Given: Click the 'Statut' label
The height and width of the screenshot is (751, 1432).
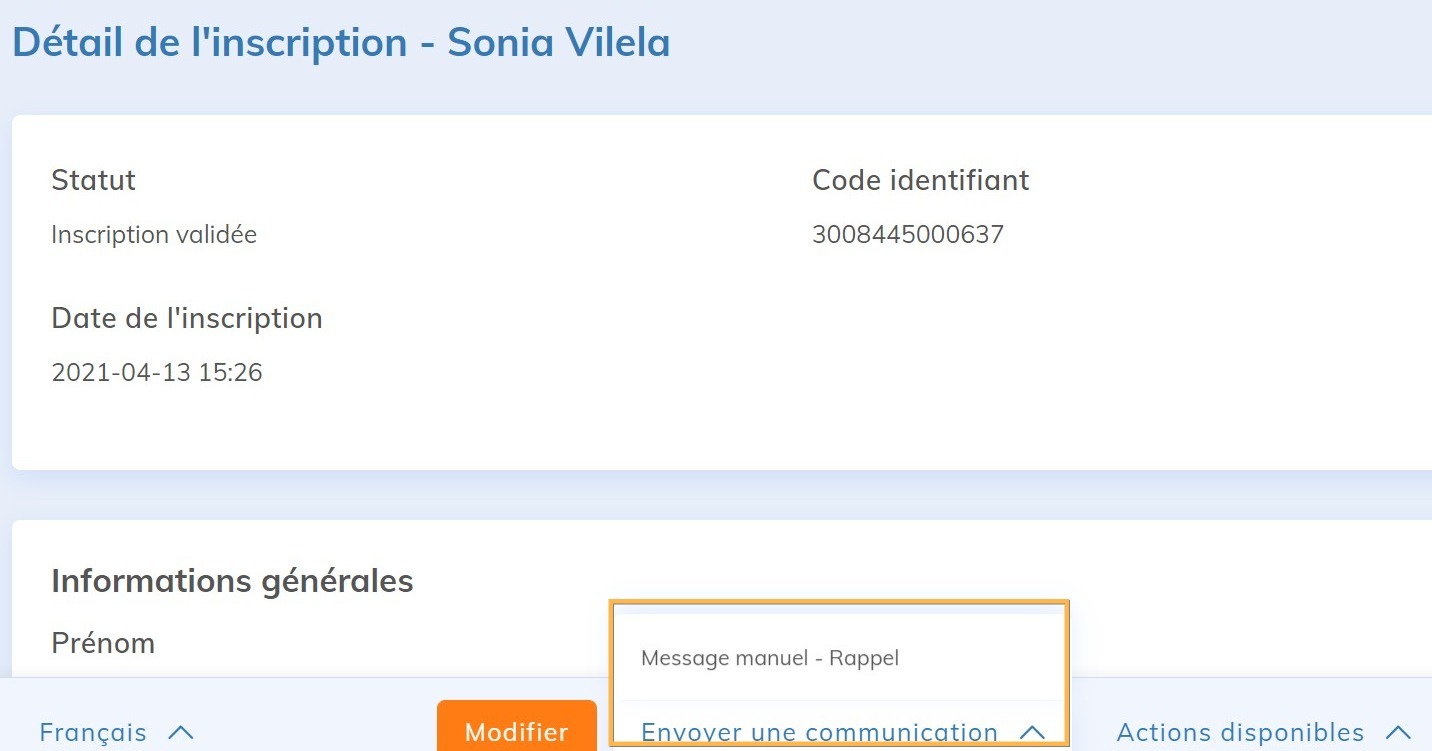Looking at the screenshot, I should (93, 180).
